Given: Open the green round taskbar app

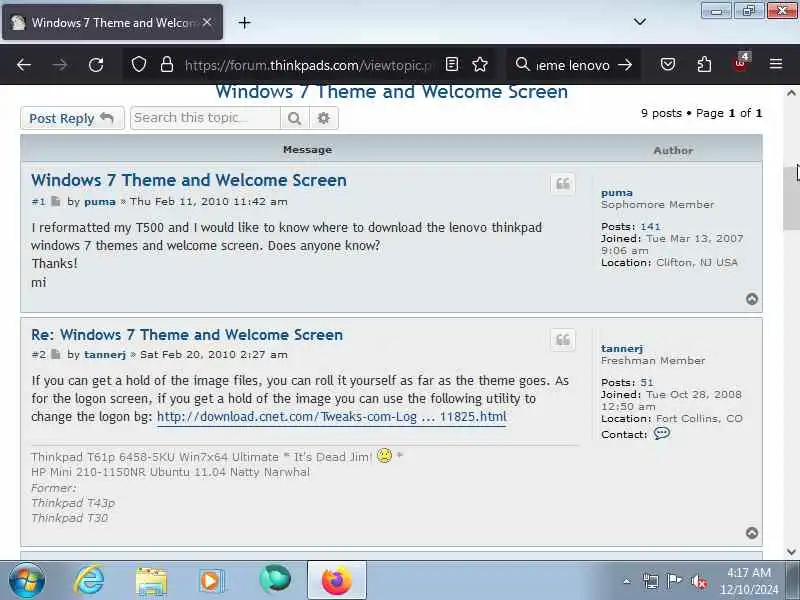Looking at the screenshot, I should (275, 580).
